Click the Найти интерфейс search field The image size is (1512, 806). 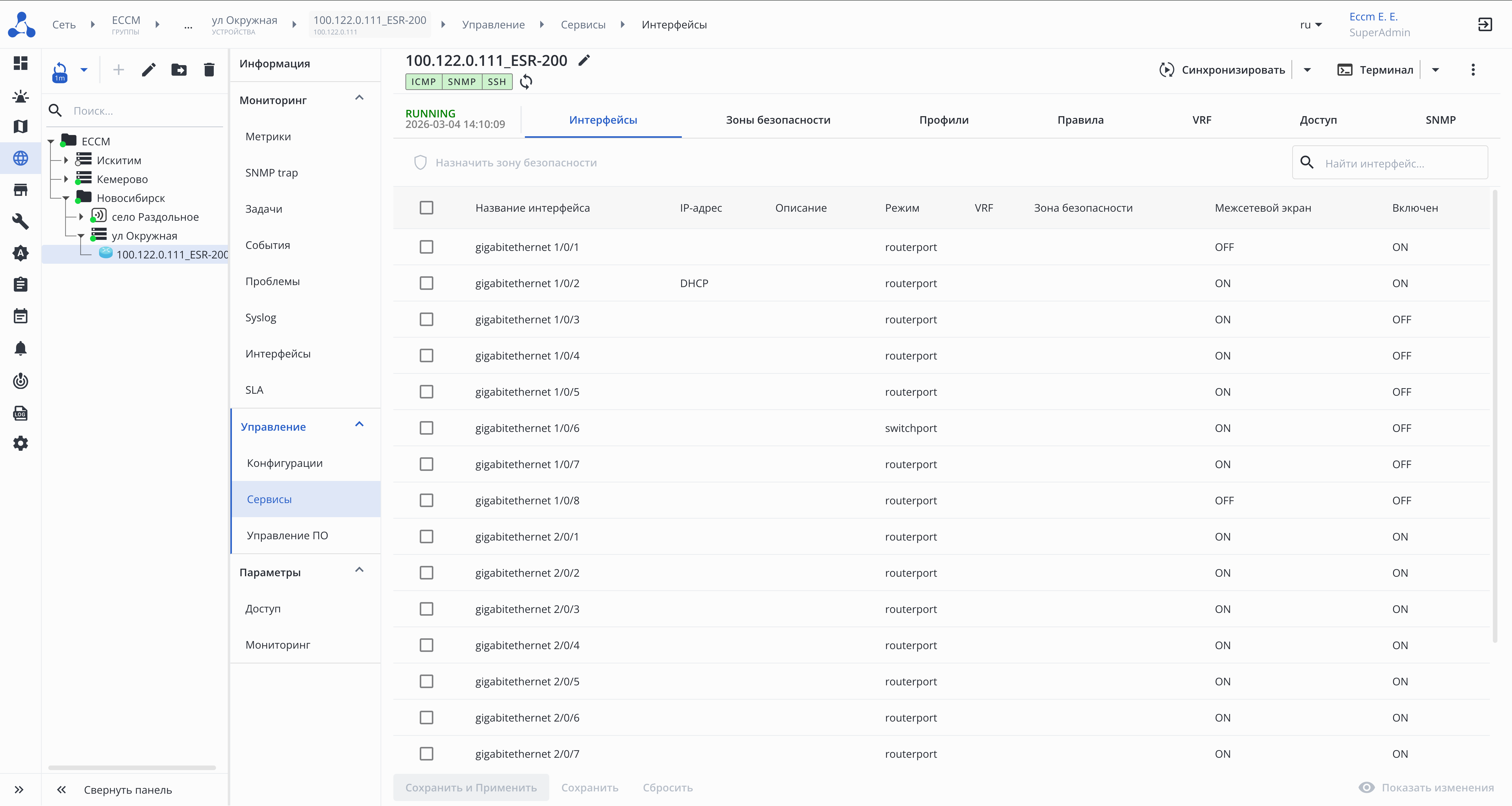[1400, 164]
